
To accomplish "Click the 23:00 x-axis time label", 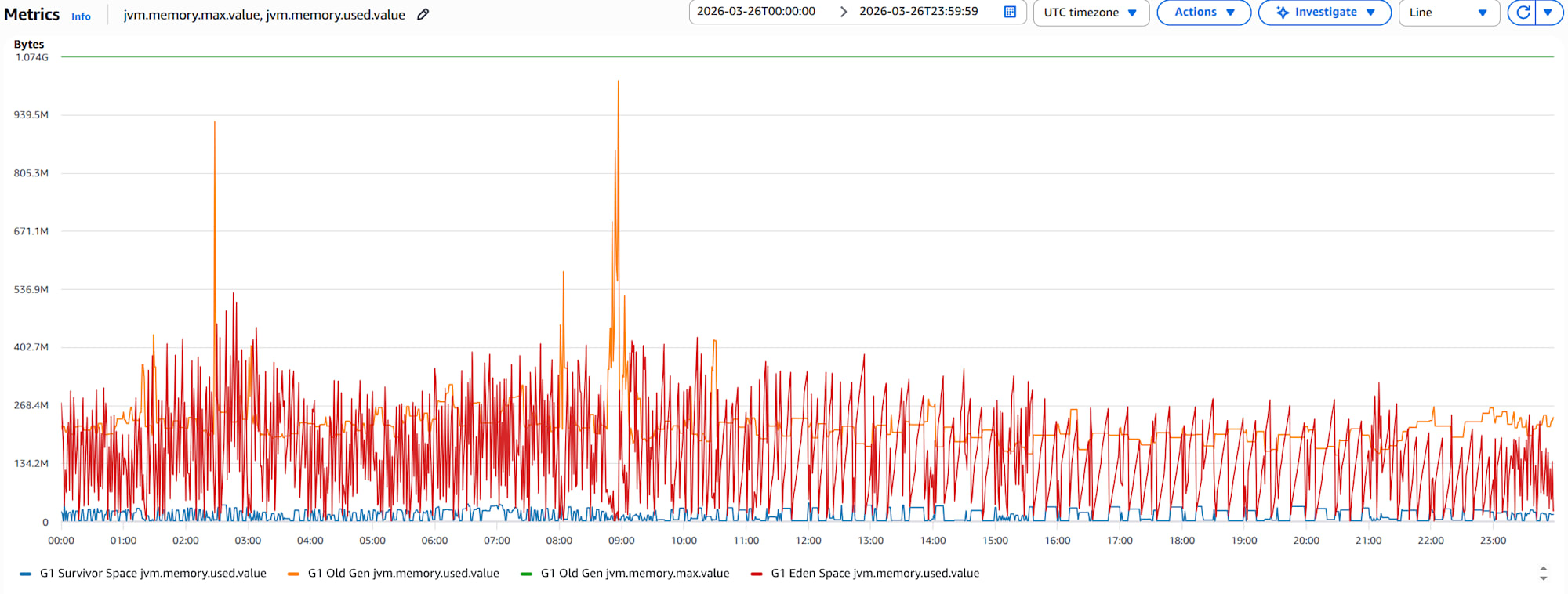I will pyautogui.click(x=1494, y=541).
